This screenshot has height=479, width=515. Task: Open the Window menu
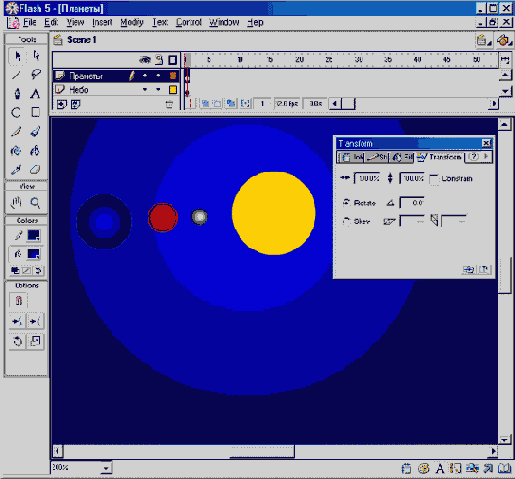[x=224, y=22]
